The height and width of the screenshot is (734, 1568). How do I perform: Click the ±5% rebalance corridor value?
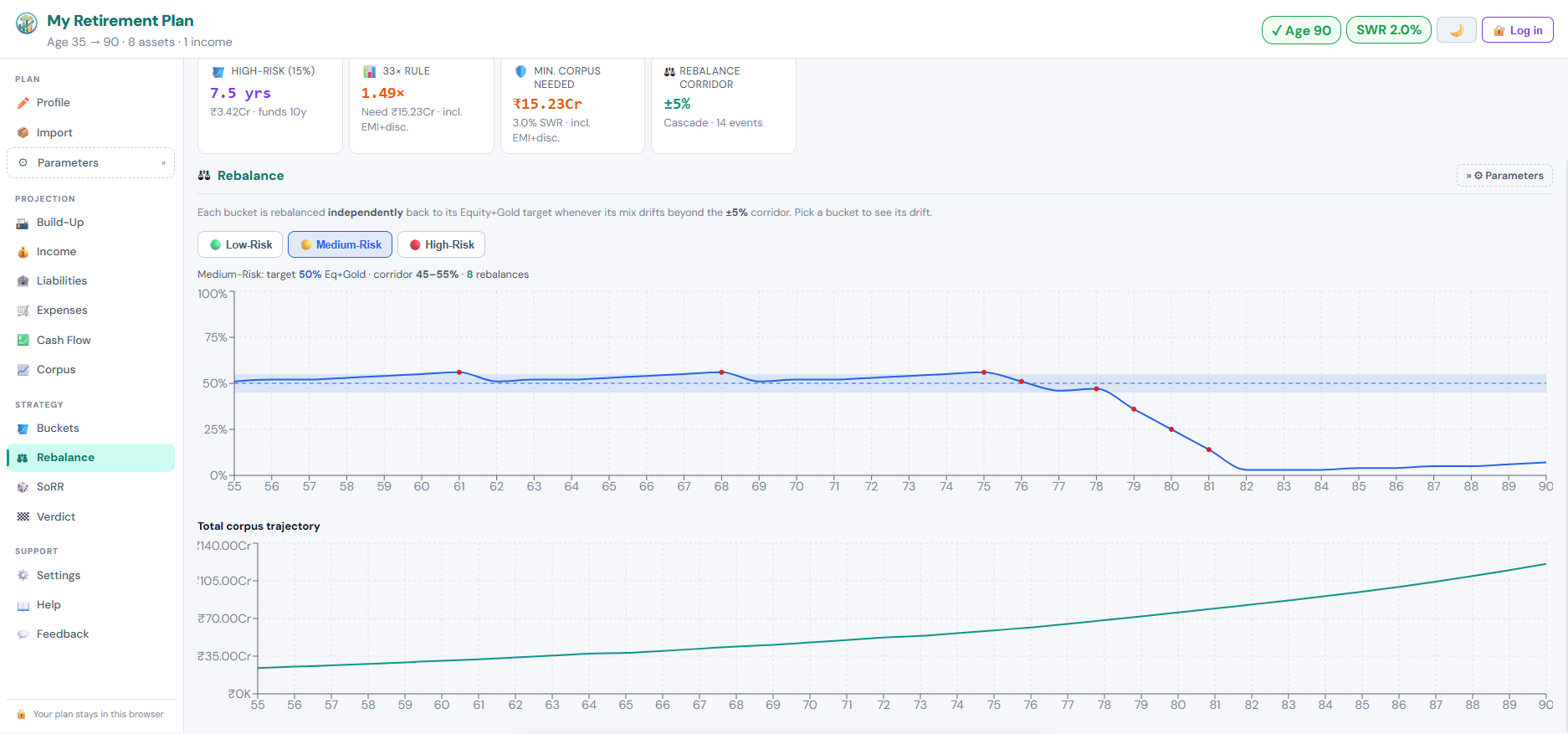677,105
